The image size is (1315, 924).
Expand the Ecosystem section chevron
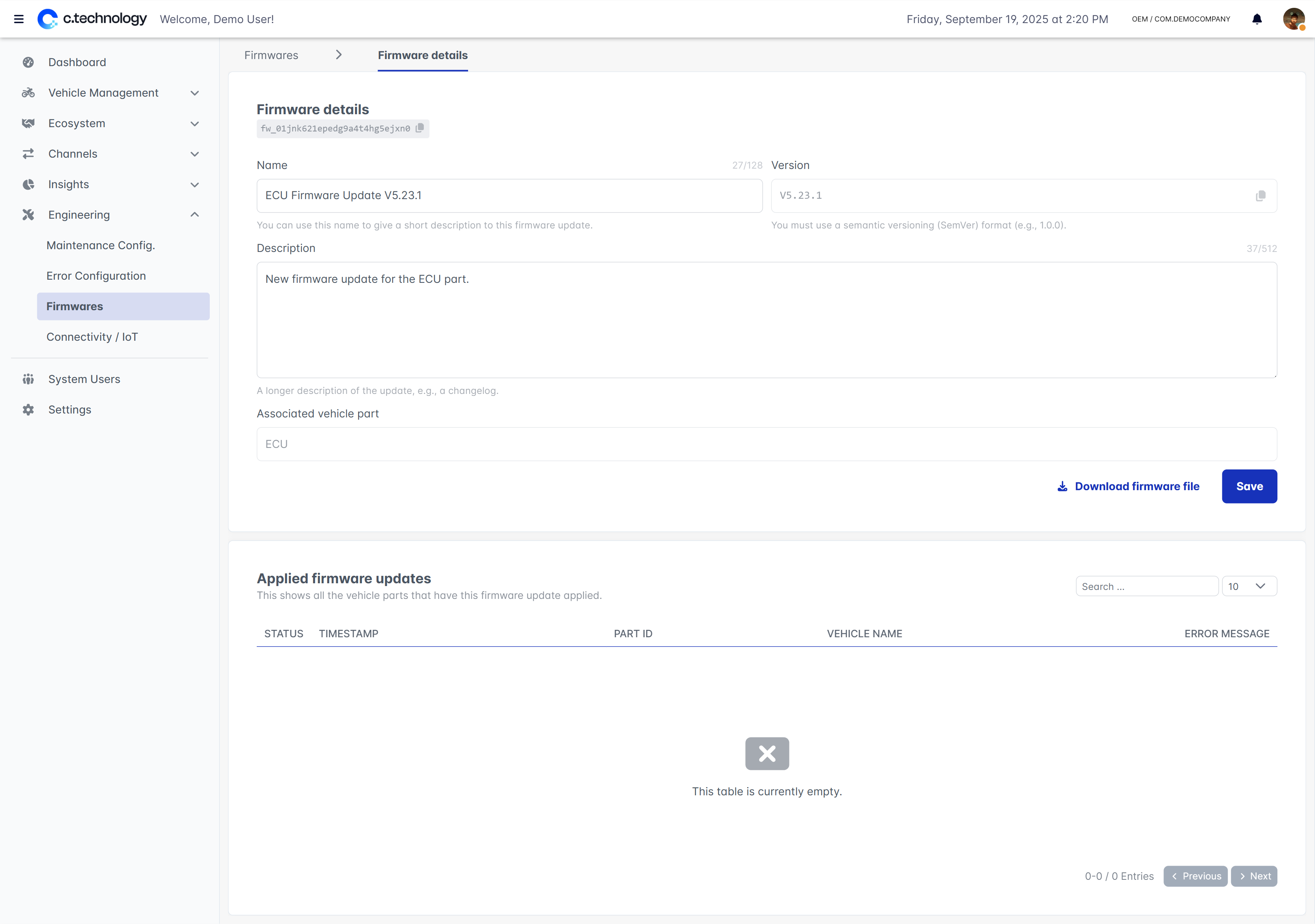(x=194, y=124)
